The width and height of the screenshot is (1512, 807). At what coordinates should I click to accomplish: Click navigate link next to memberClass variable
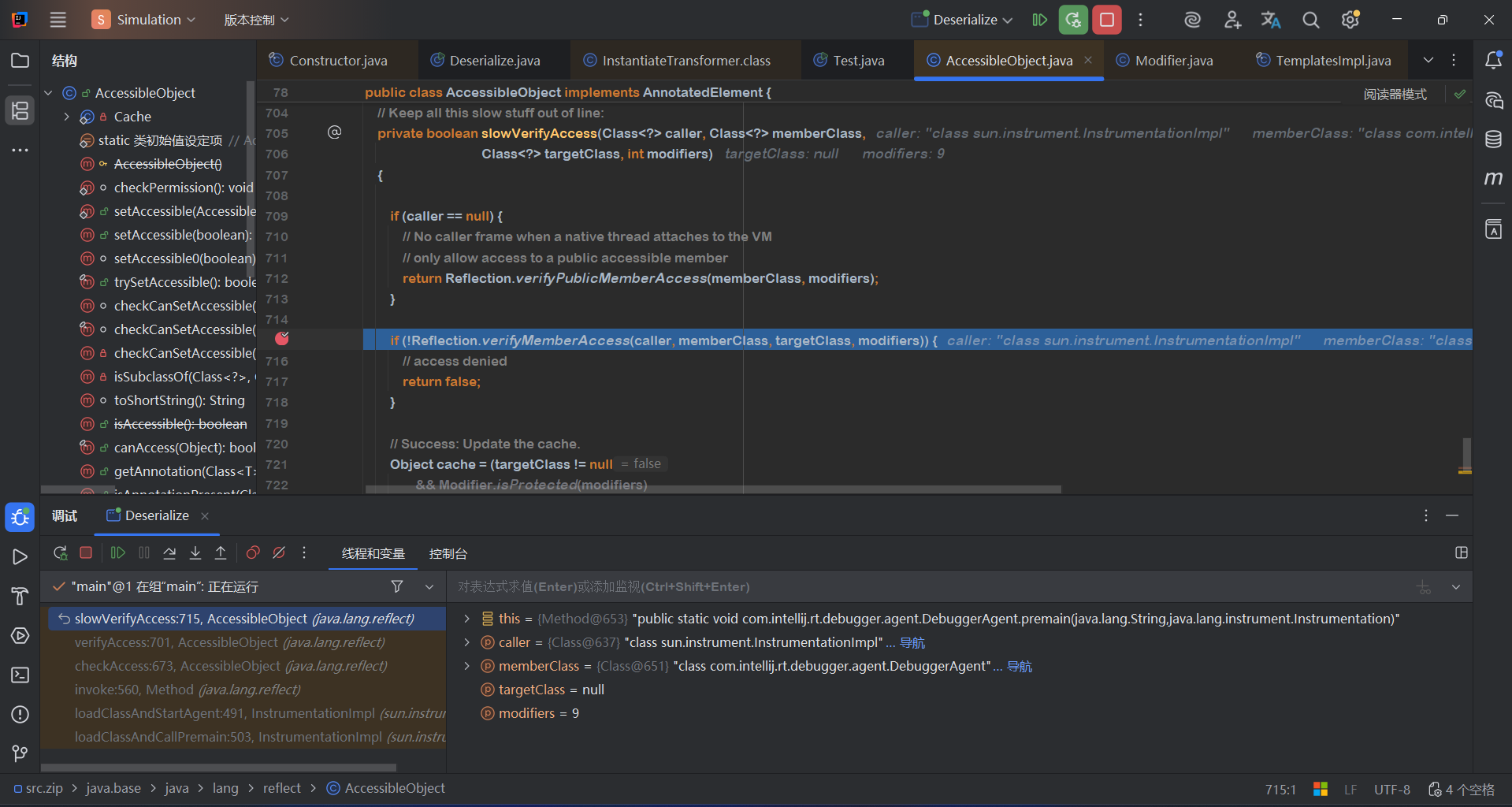click(1020, 667)
